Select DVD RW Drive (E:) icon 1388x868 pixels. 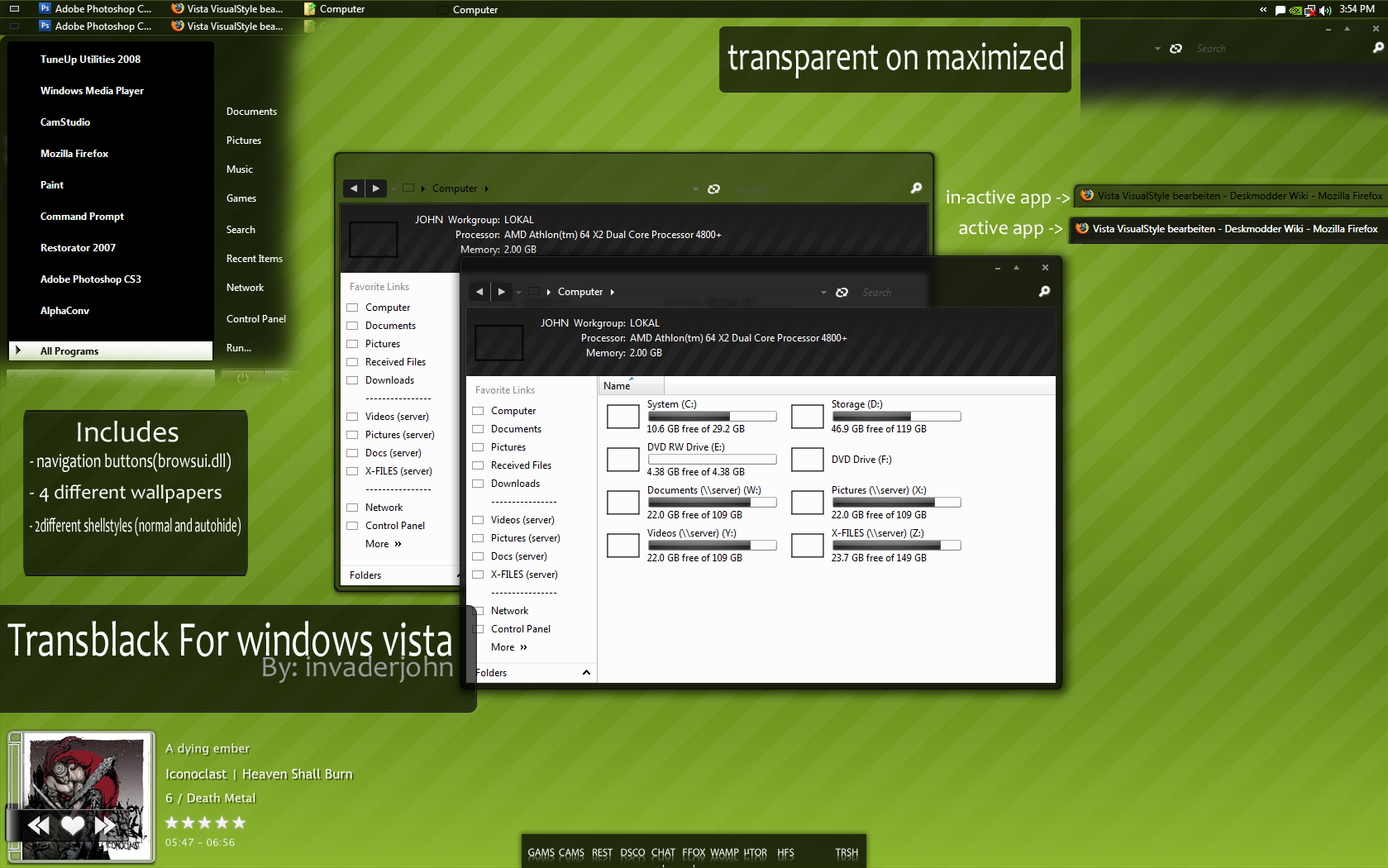[623, 460]
